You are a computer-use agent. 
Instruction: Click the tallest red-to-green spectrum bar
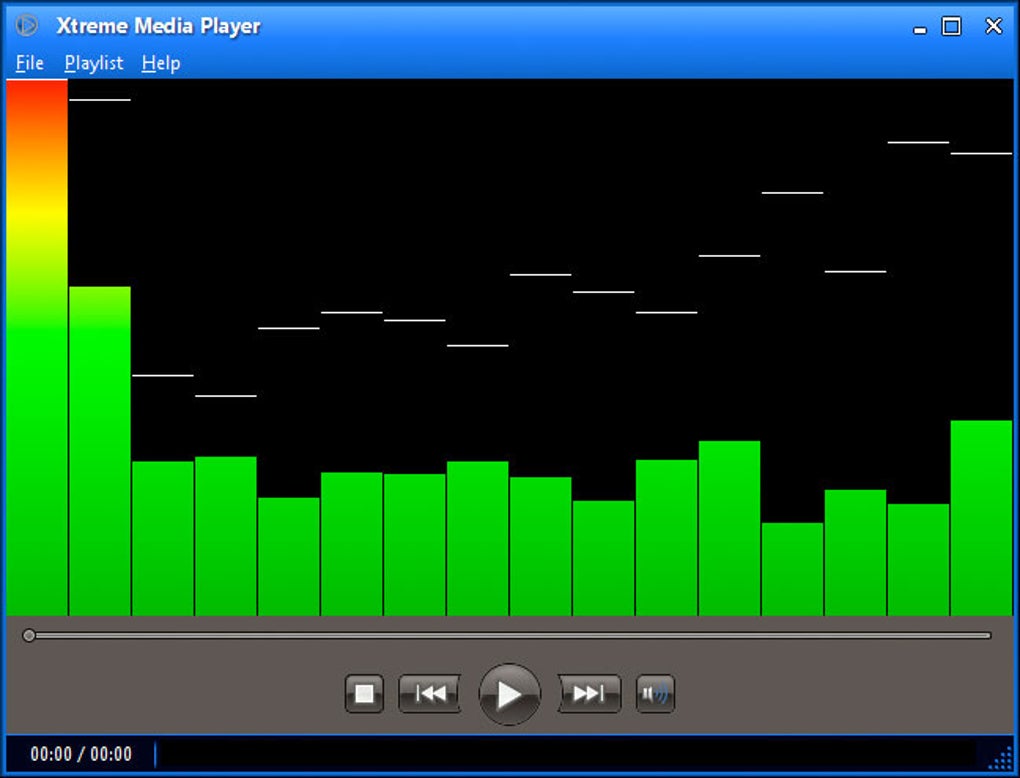(37, 347)
